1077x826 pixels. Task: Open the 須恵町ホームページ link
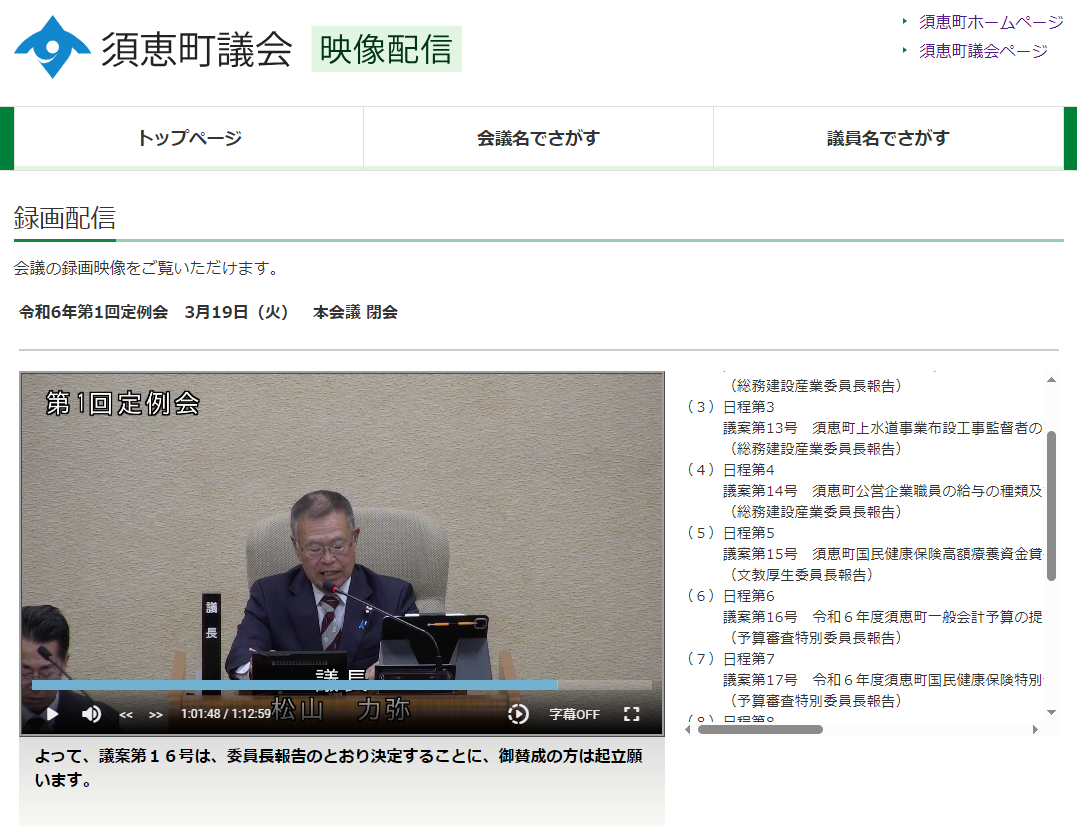click(x=991, y=22)
